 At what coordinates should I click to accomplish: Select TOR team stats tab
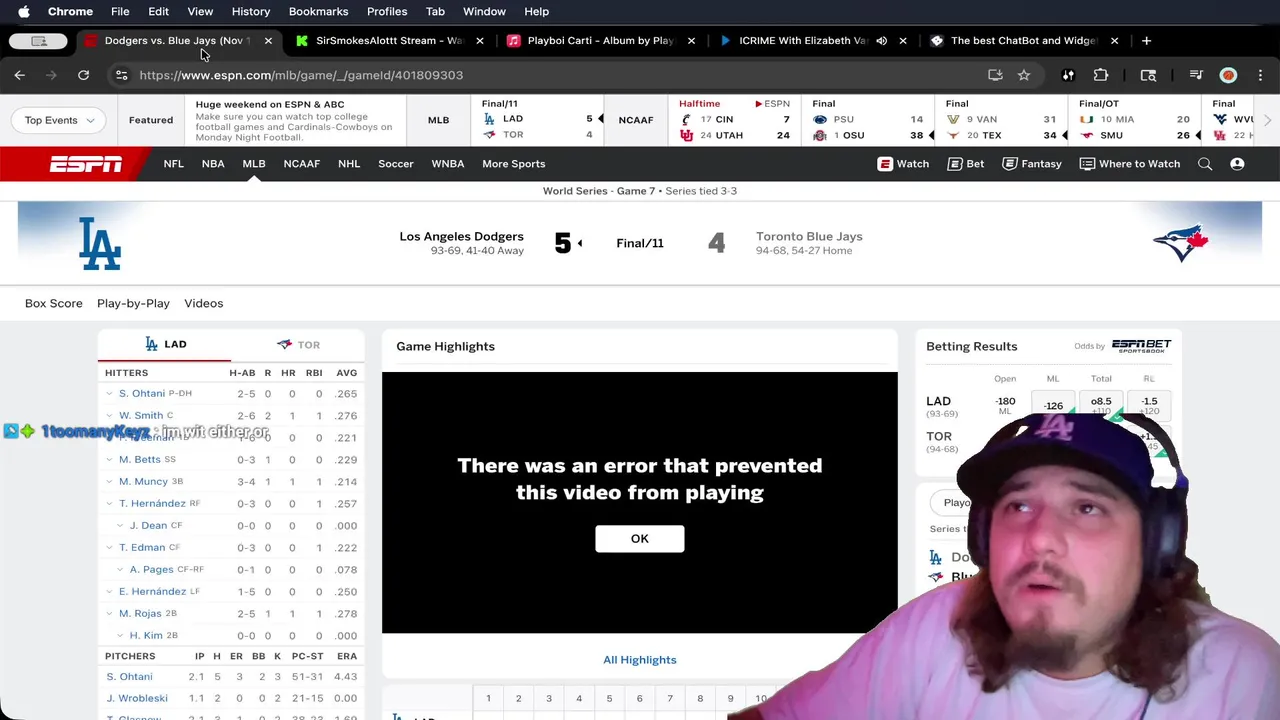pyautogui.click(x=298, y=344)
